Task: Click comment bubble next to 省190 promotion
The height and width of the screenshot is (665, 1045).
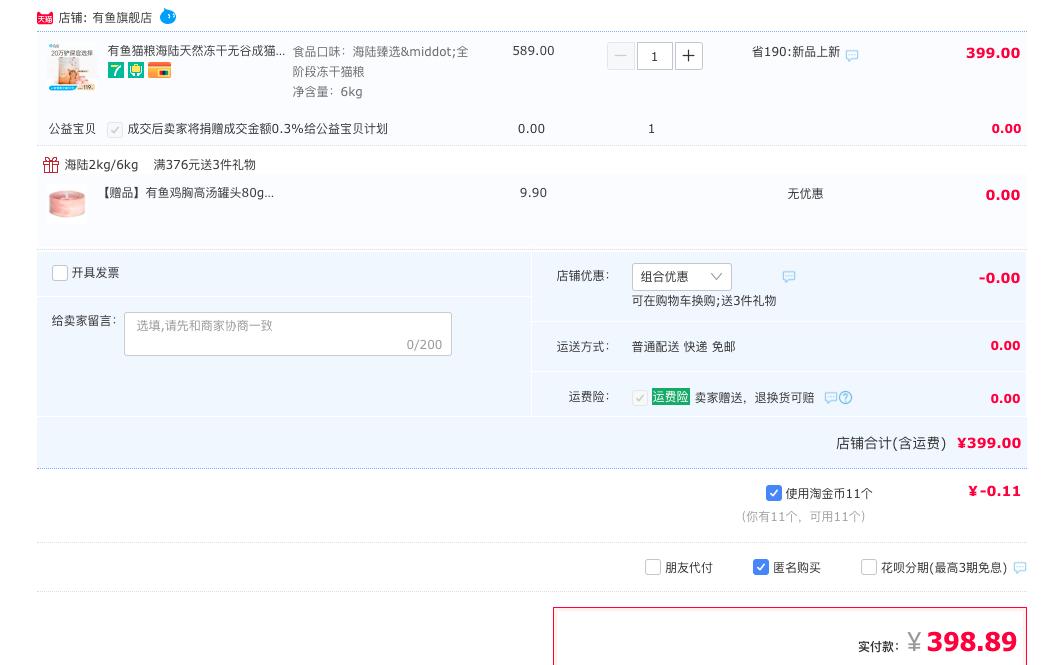Action: click(x=851, y=56)
